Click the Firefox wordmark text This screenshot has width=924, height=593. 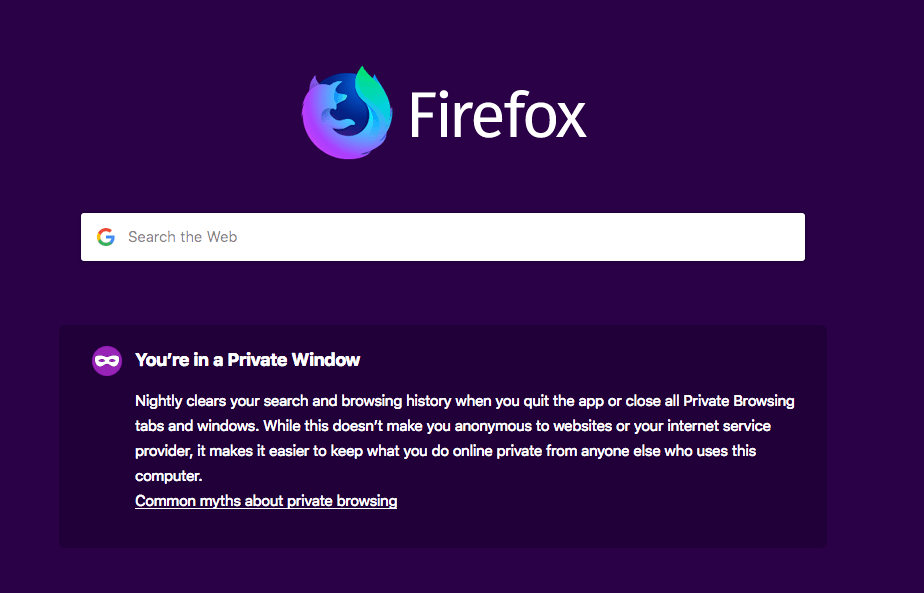click(497, 116)
